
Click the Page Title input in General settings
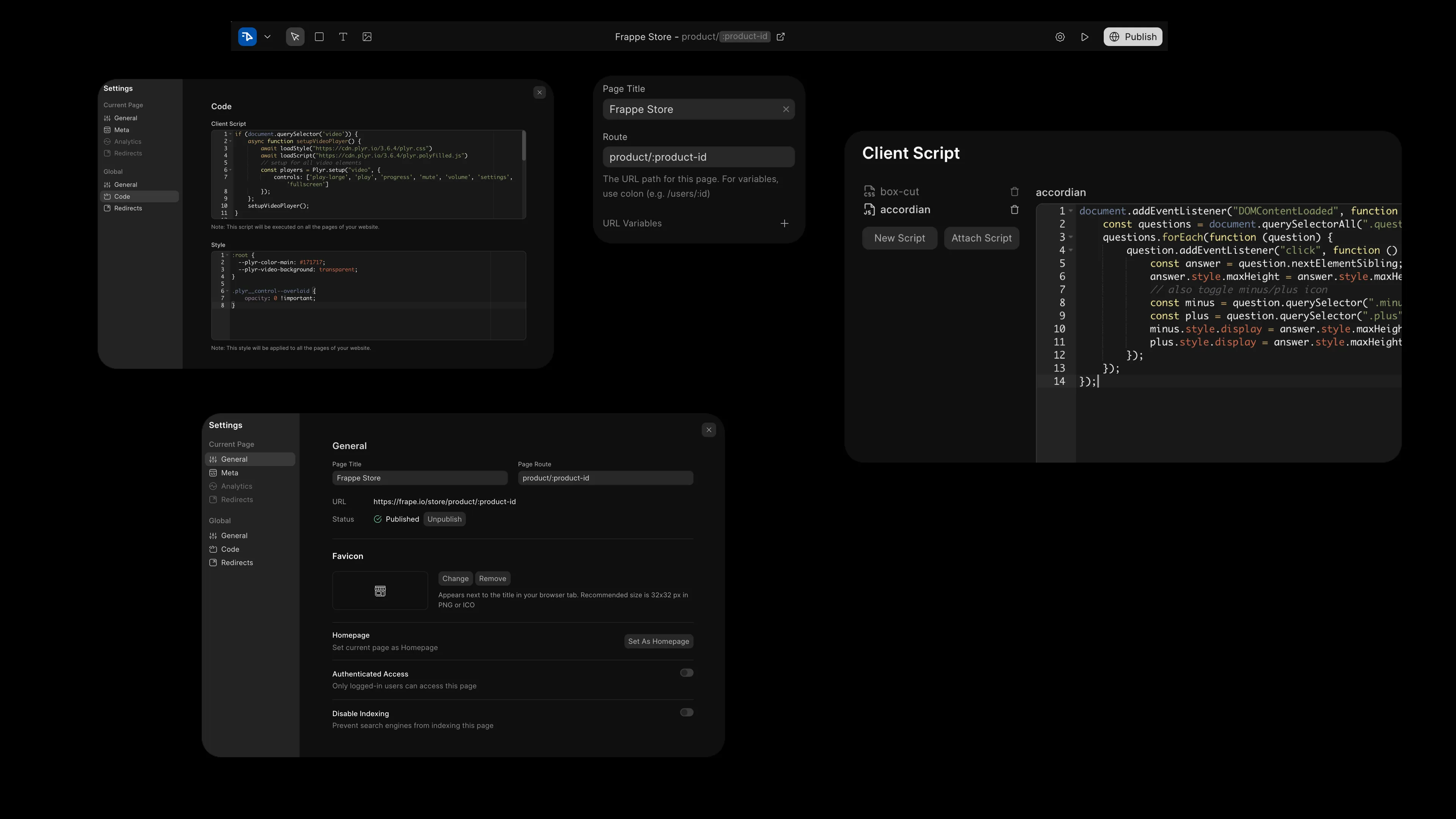pos(419,478)
